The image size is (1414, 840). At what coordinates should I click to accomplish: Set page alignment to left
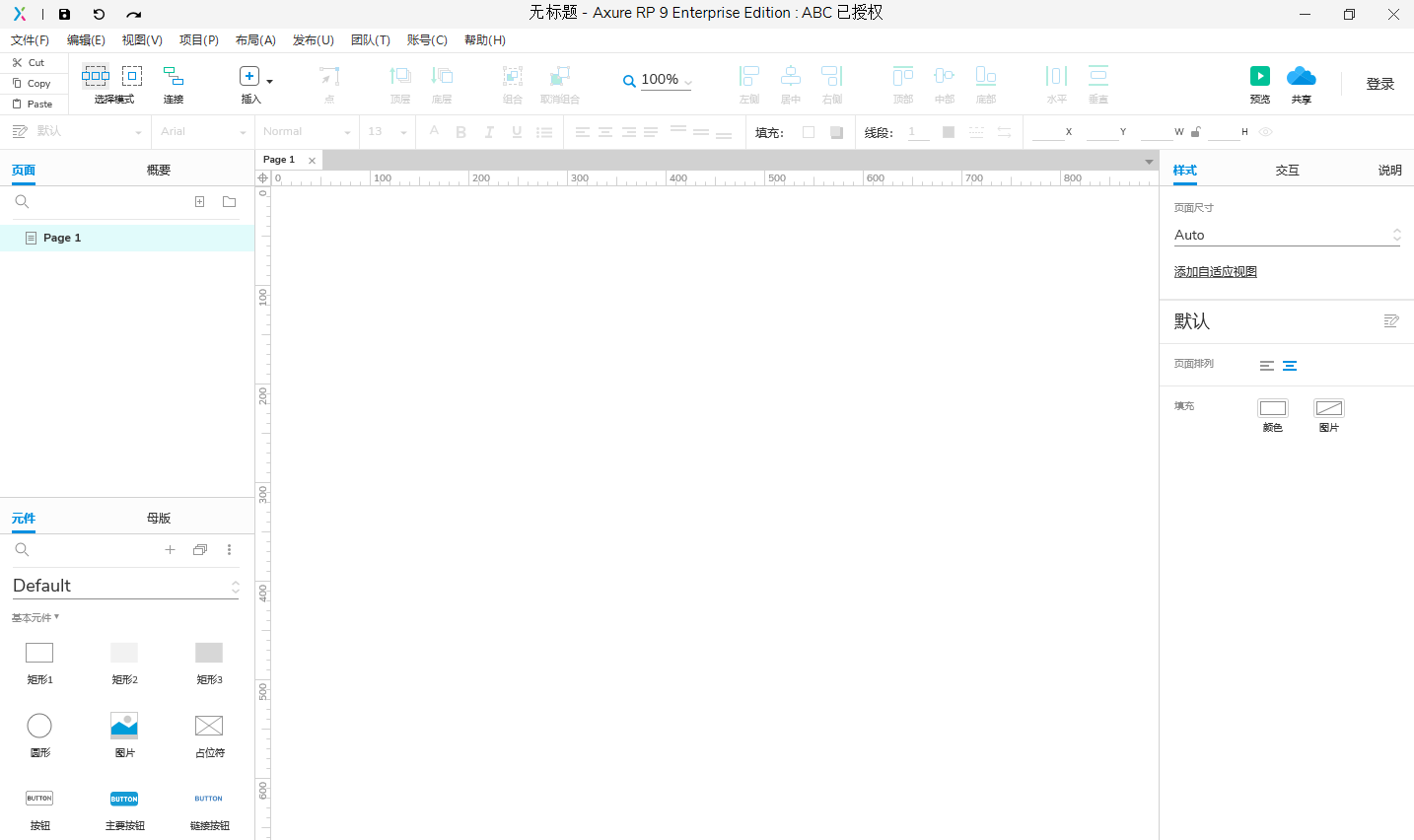pos(1267,366)
